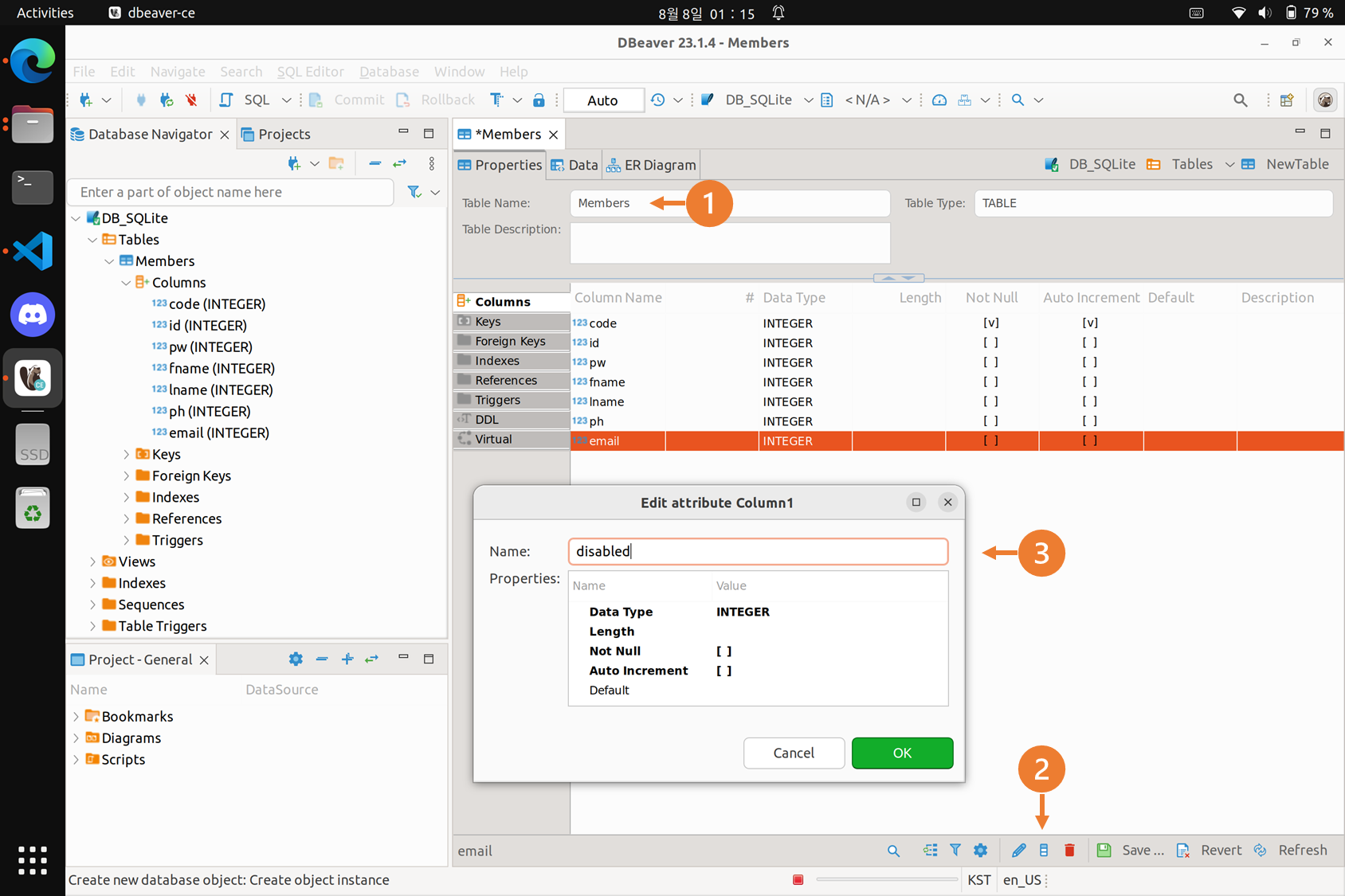Screen dimensions: 1345x896
Task: Click the filter funnel icon in navigator
Action: (414, 192)
